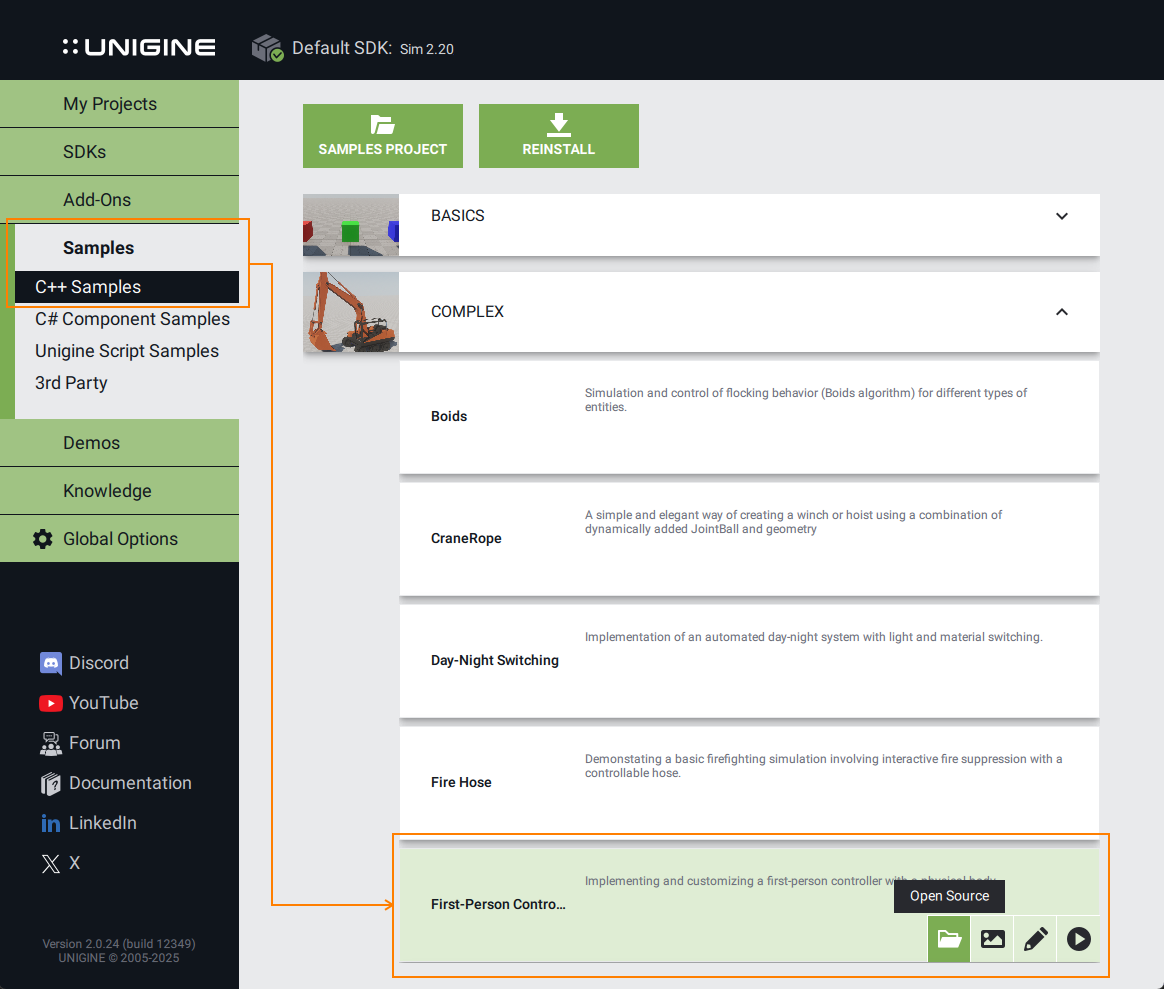The width and height of the screenshot is (1164, 989).
Task: Select the Samples section
Action: [127, 248]
